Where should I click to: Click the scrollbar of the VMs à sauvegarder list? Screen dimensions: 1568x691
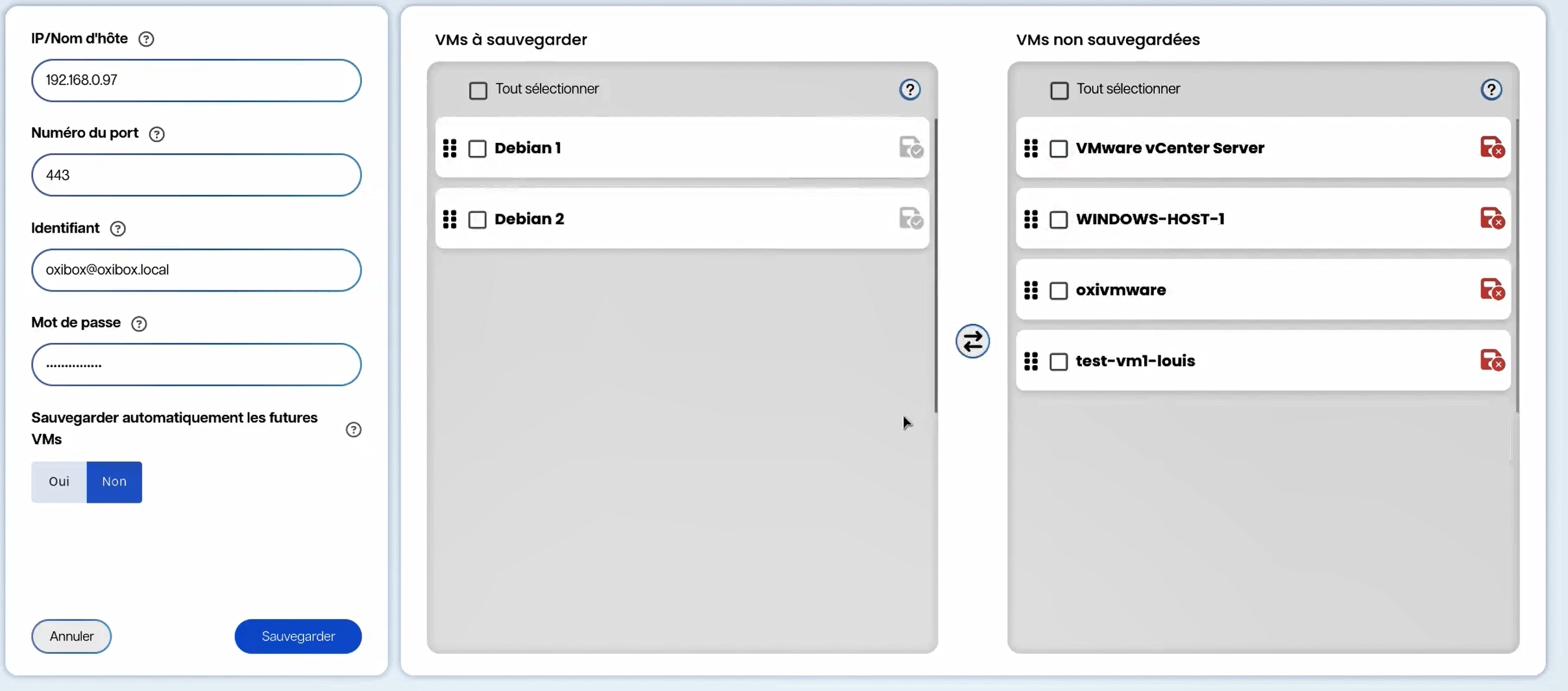935,260
